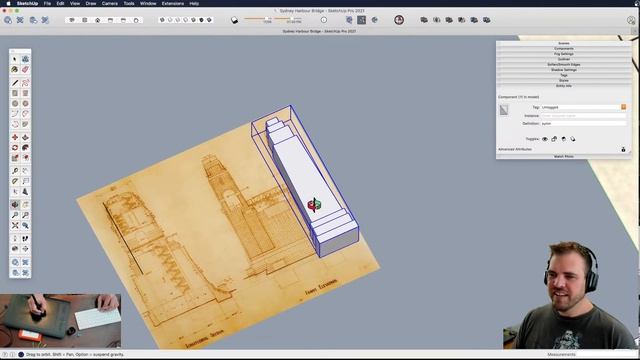The width and height of the screenshot is (640, 360).
Task: Pick the Follow Me tool
Action: click(25, 147)
